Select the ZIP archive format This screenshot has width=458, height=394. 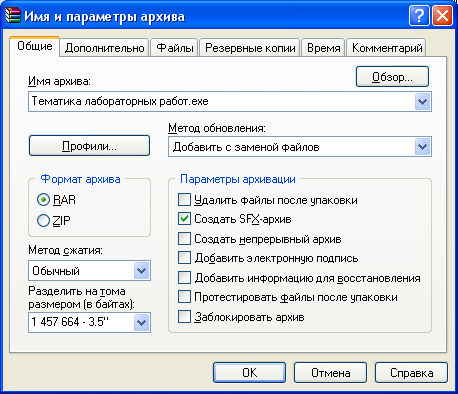pyautogui.click(x=43, y=220)
